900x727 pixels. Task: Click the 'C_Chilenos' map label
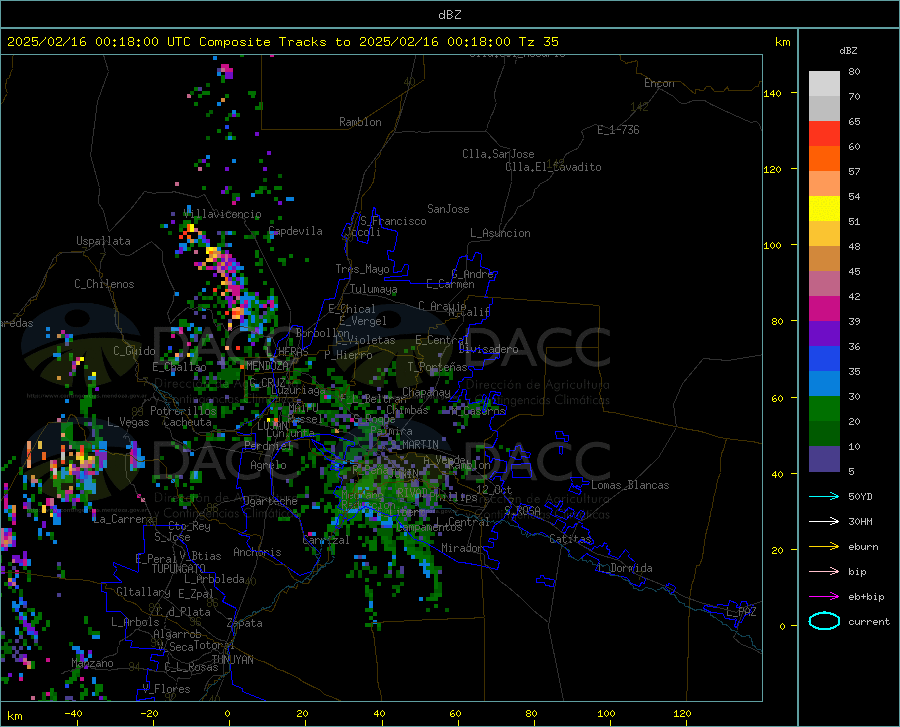pyautogui.click(x=104, y=284)
